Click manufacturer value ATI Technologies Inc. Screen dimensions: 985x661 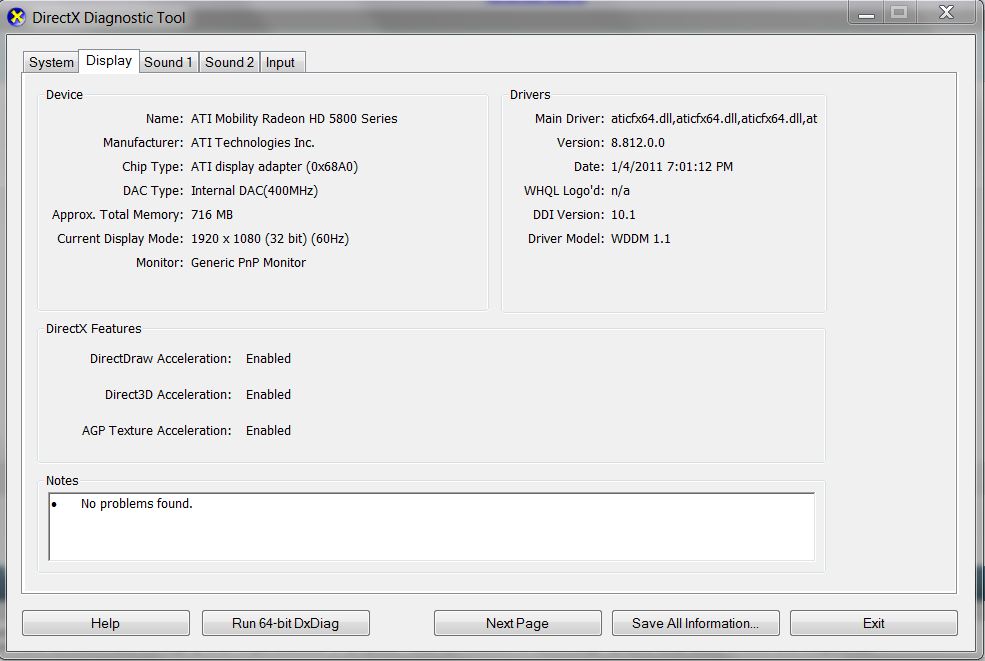point(253,143)
